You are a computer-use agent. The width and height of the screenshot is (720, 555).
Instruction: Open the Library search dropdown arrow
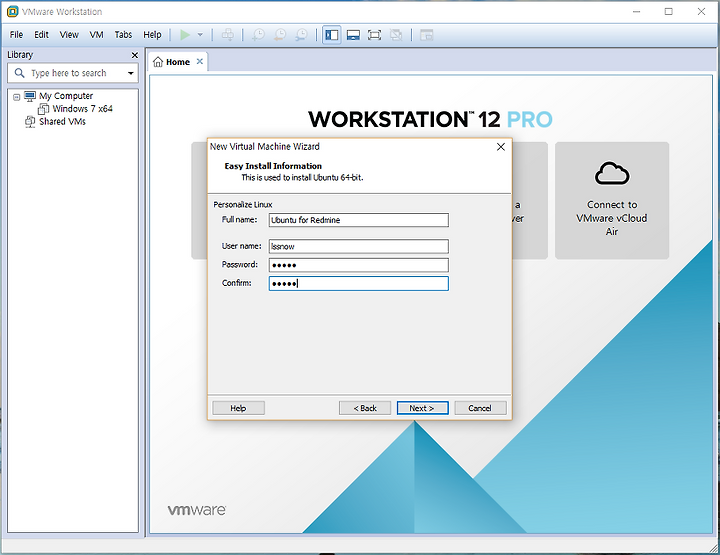[x=131, y=73]
